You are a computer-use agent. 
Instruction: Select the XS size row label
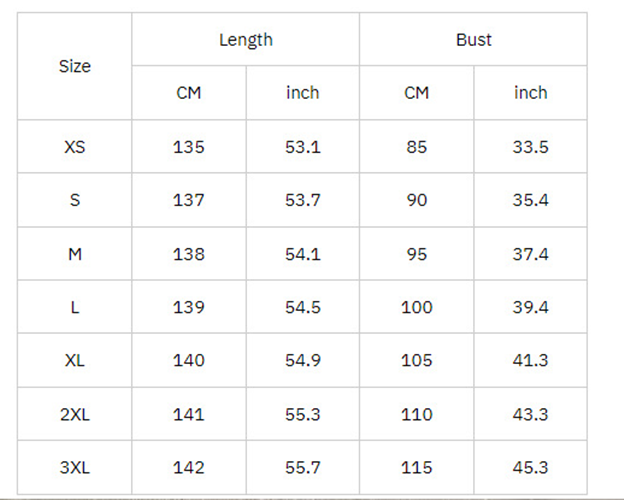(x=75, y=147)
